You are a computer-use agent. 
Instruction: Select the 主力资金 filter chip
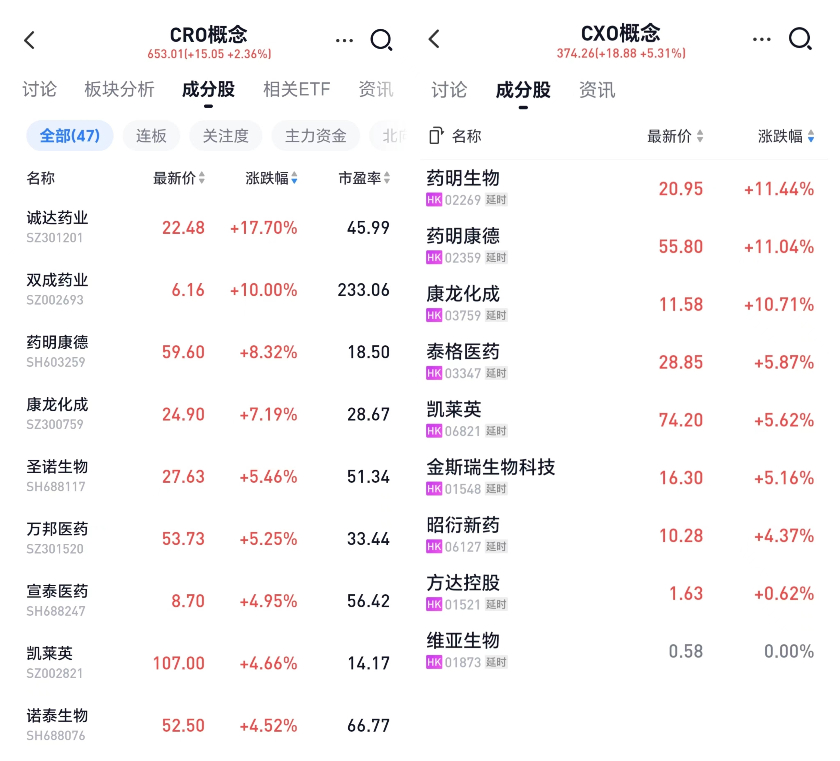316,136
